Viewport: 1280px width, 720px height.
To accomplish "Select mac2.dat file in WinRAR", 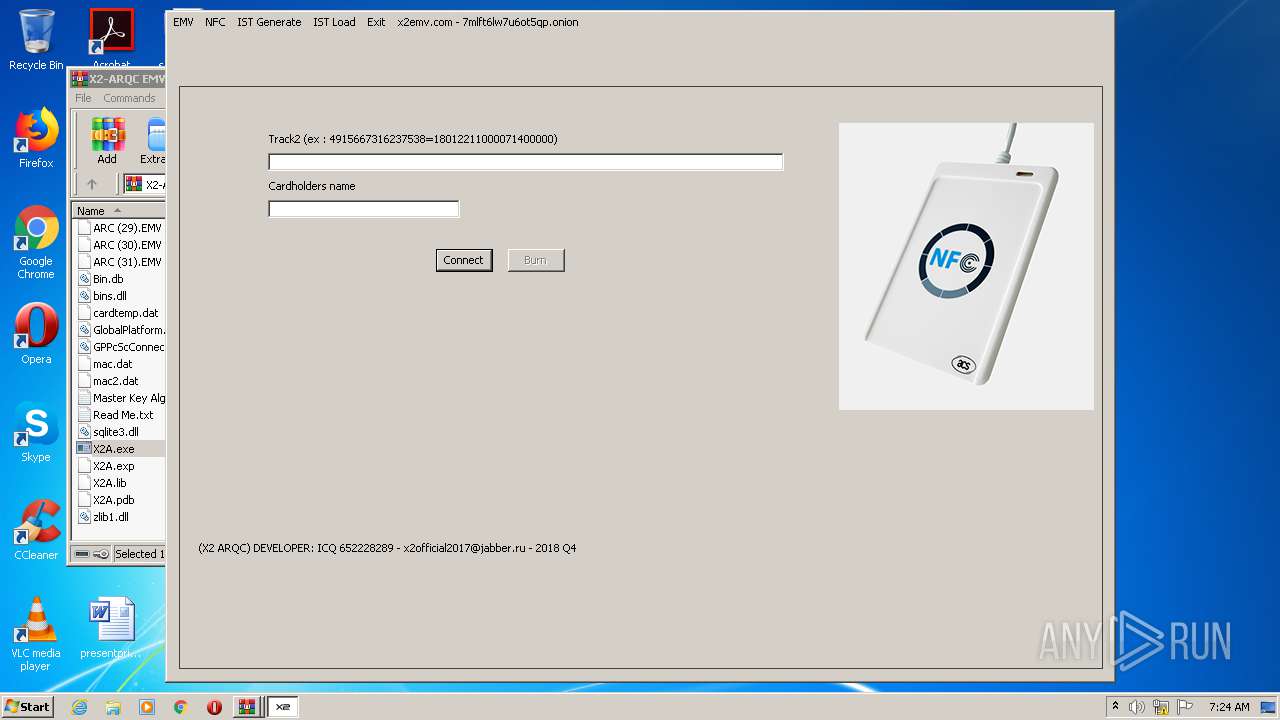I will pyautogui.click(x=108, y=381).
